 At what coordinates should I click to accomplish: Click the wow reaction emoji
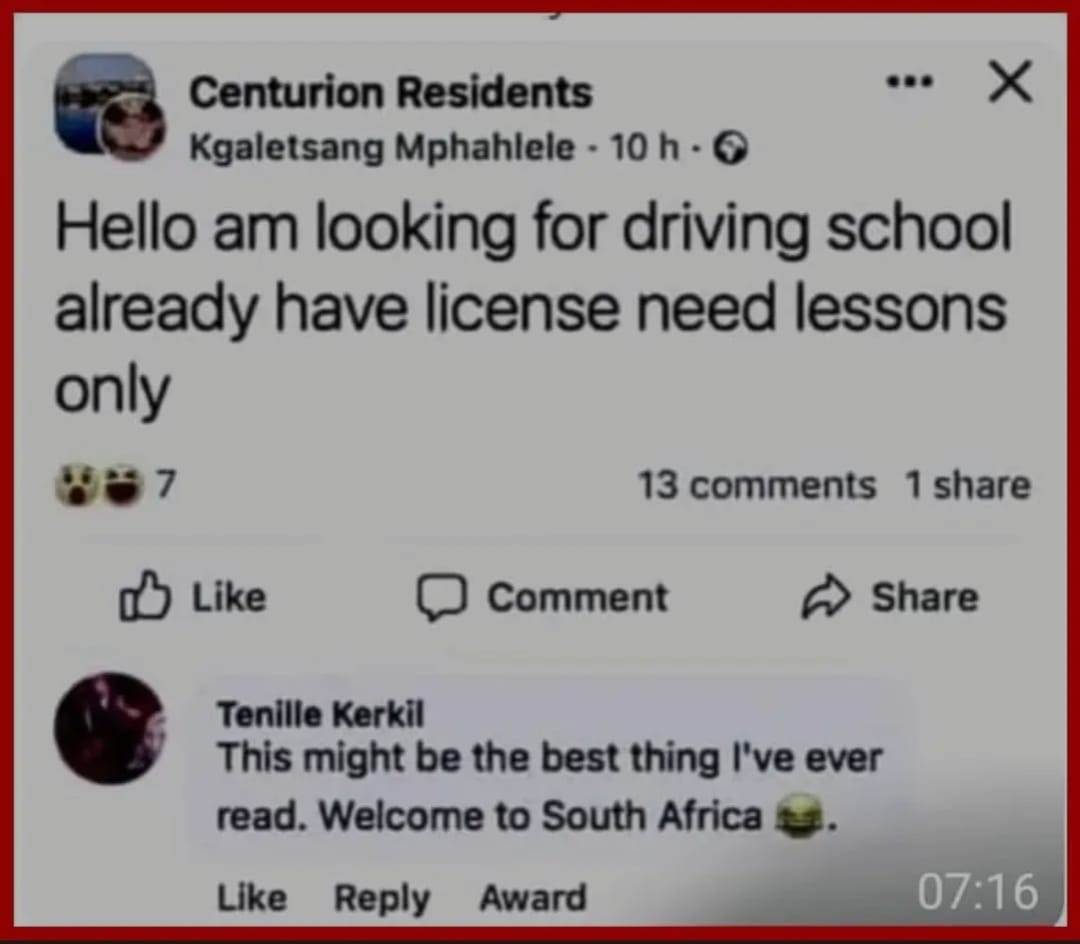coord(74,485)
